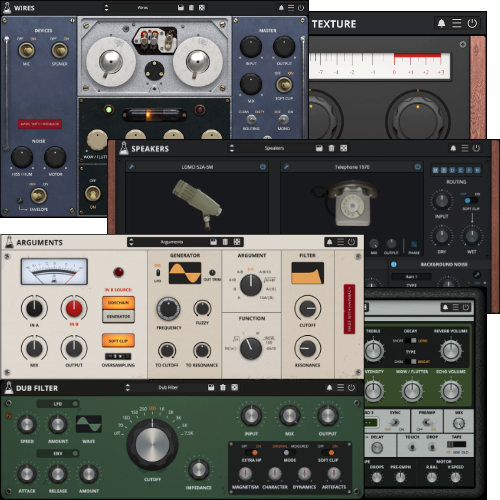Open the Arguments hamburger menu

340,242
